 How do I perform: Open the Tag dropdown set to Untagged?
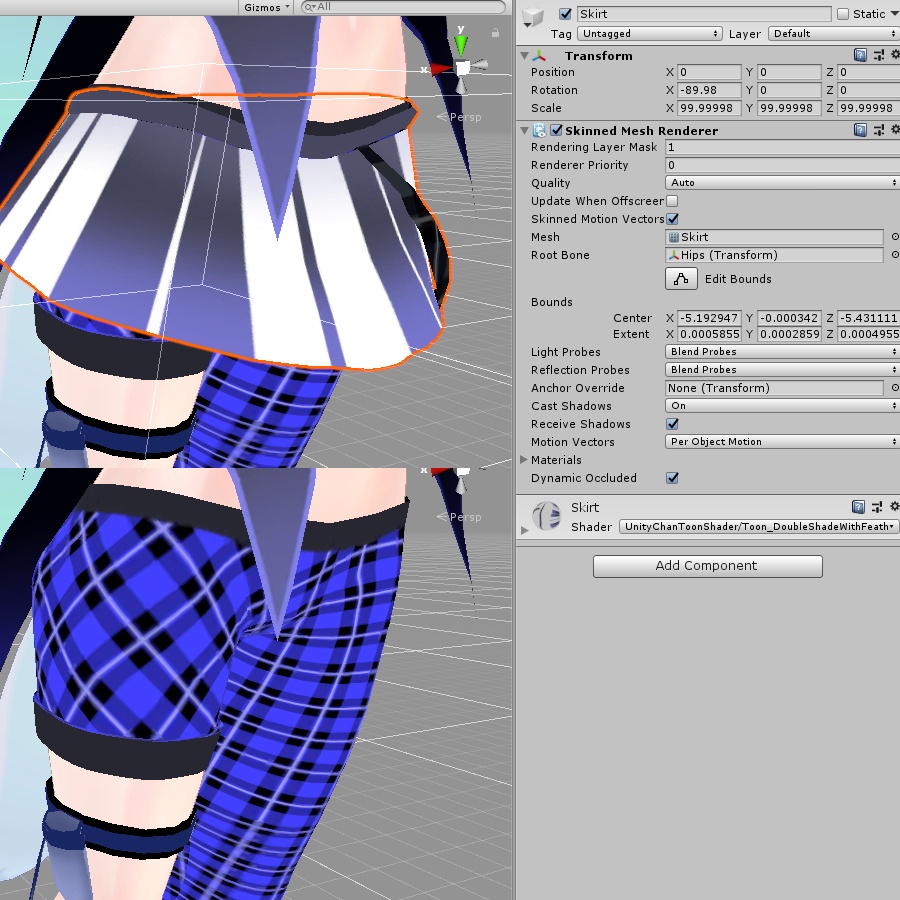649,33
